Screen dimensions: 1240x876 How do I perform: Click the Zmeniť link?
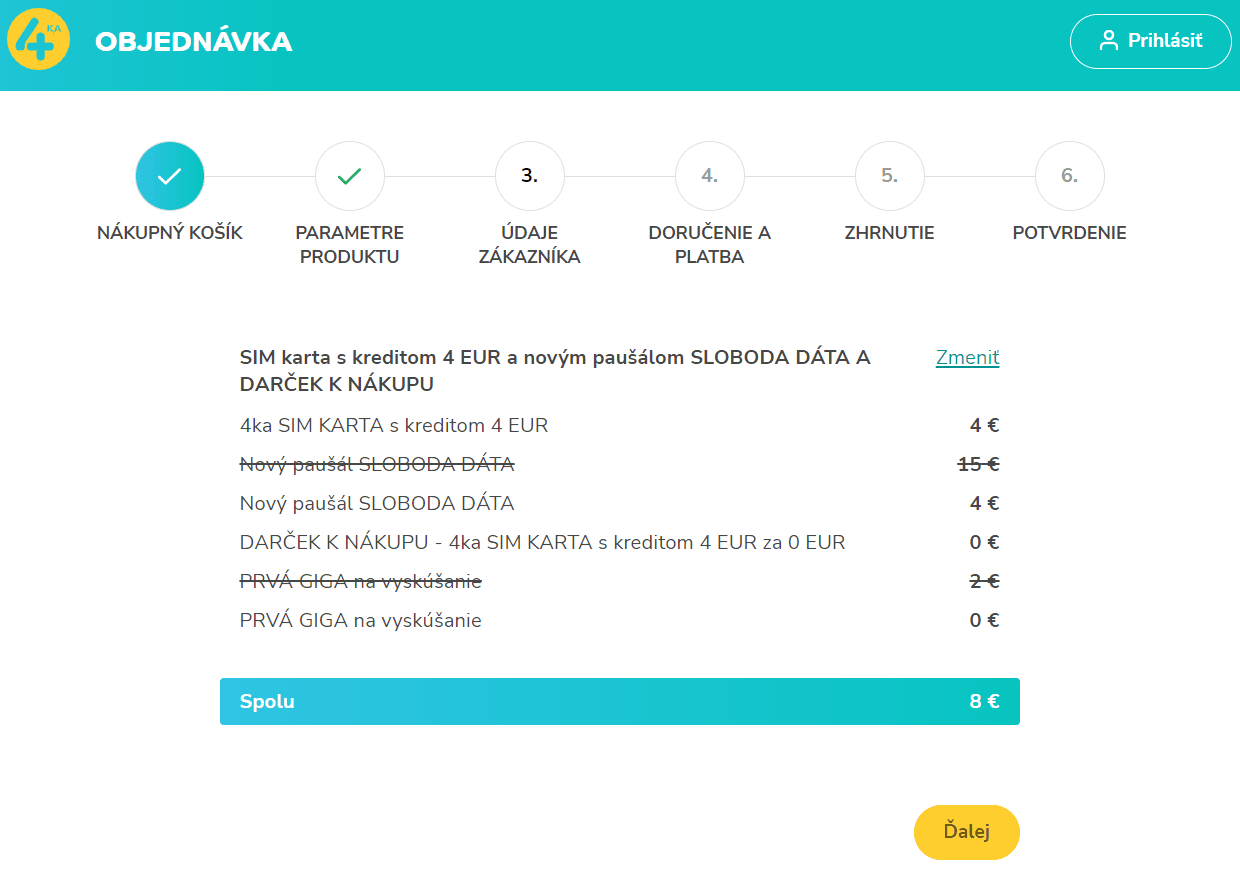click(968, 358)
